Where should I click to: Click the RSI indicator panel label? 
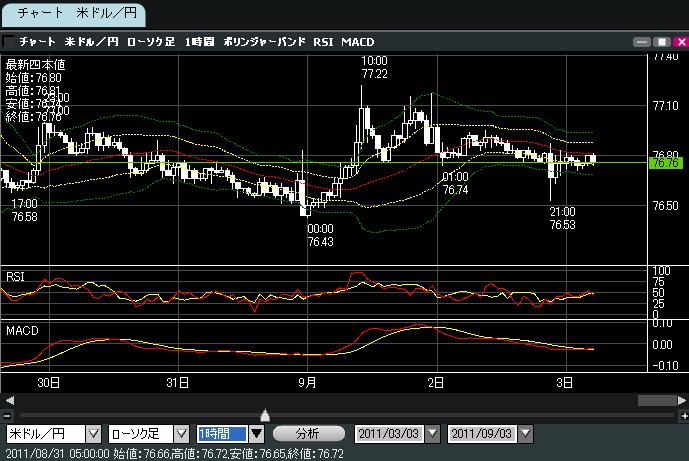(16, 275)
